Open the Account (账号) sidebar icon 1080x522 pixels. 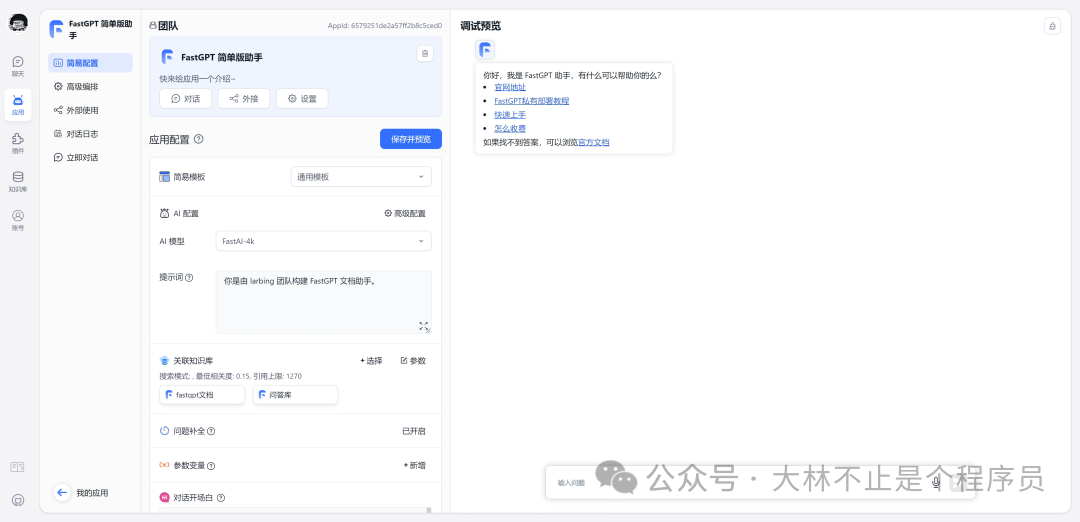coord(18,220)
